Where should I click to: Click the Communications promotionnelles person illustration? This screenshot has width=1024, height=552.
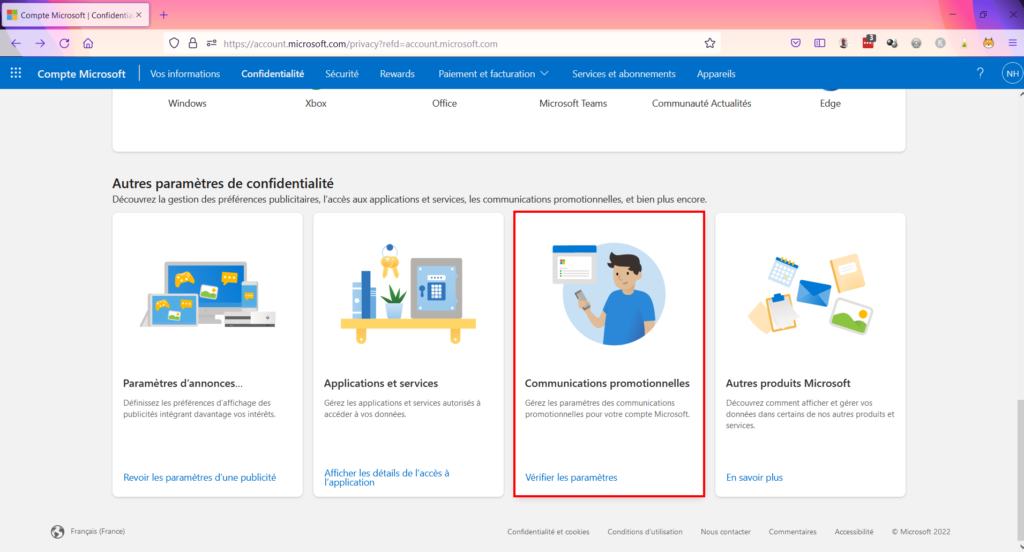609,294
